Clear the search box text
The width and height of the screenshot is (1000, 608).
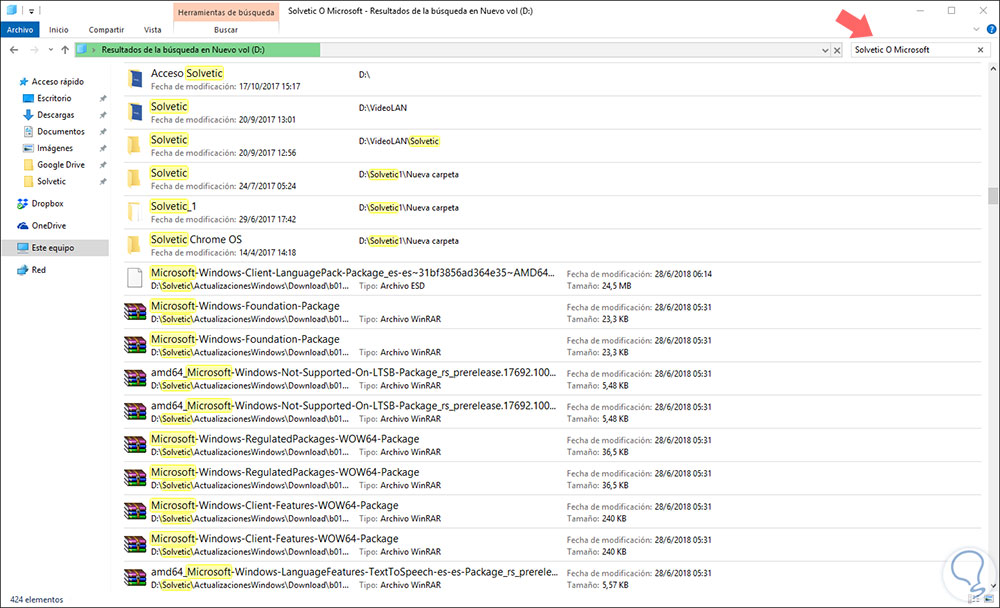pyautogui.click(x=980, y=50)
